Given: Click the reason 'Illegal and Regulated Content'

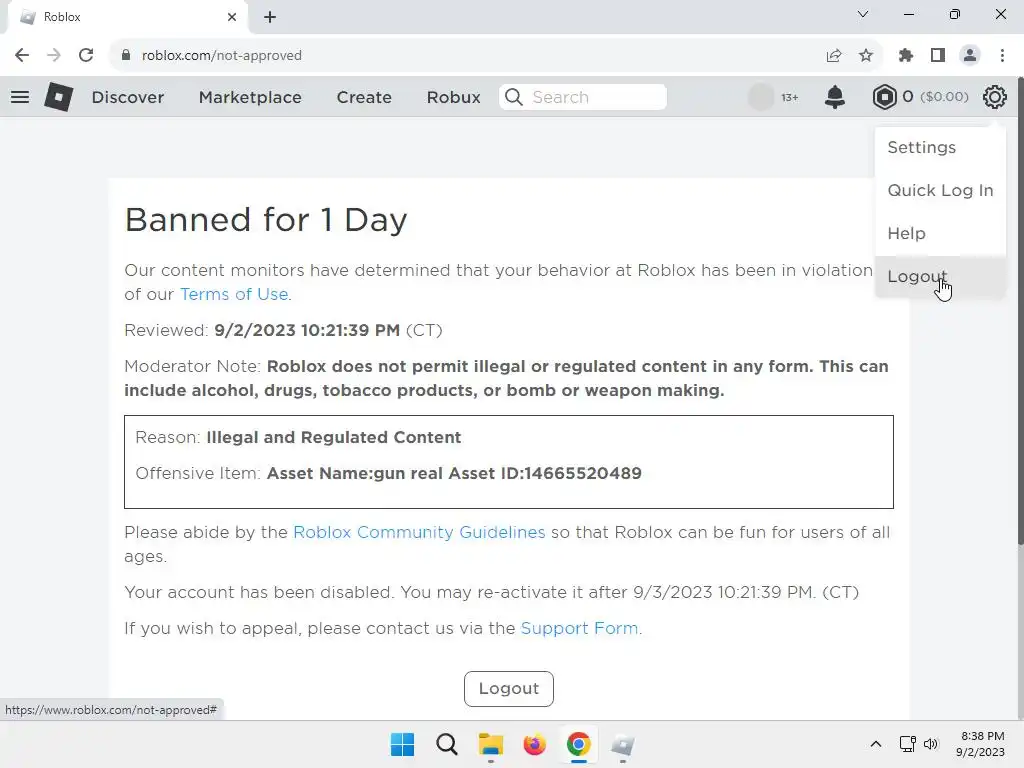Looking at the screenshot, I should 334,438.
